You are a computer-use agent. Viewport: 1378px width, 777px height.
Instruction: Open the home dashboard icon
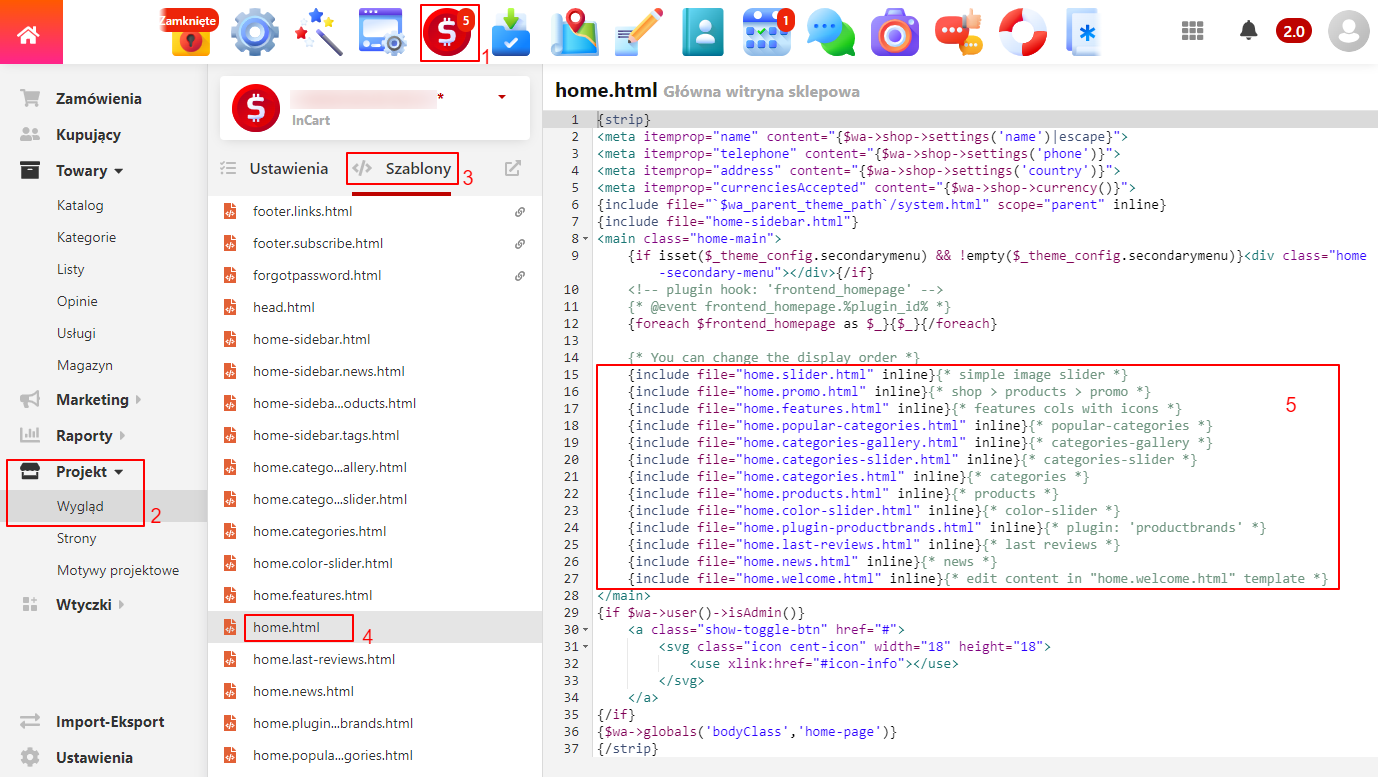click(28, 34)
